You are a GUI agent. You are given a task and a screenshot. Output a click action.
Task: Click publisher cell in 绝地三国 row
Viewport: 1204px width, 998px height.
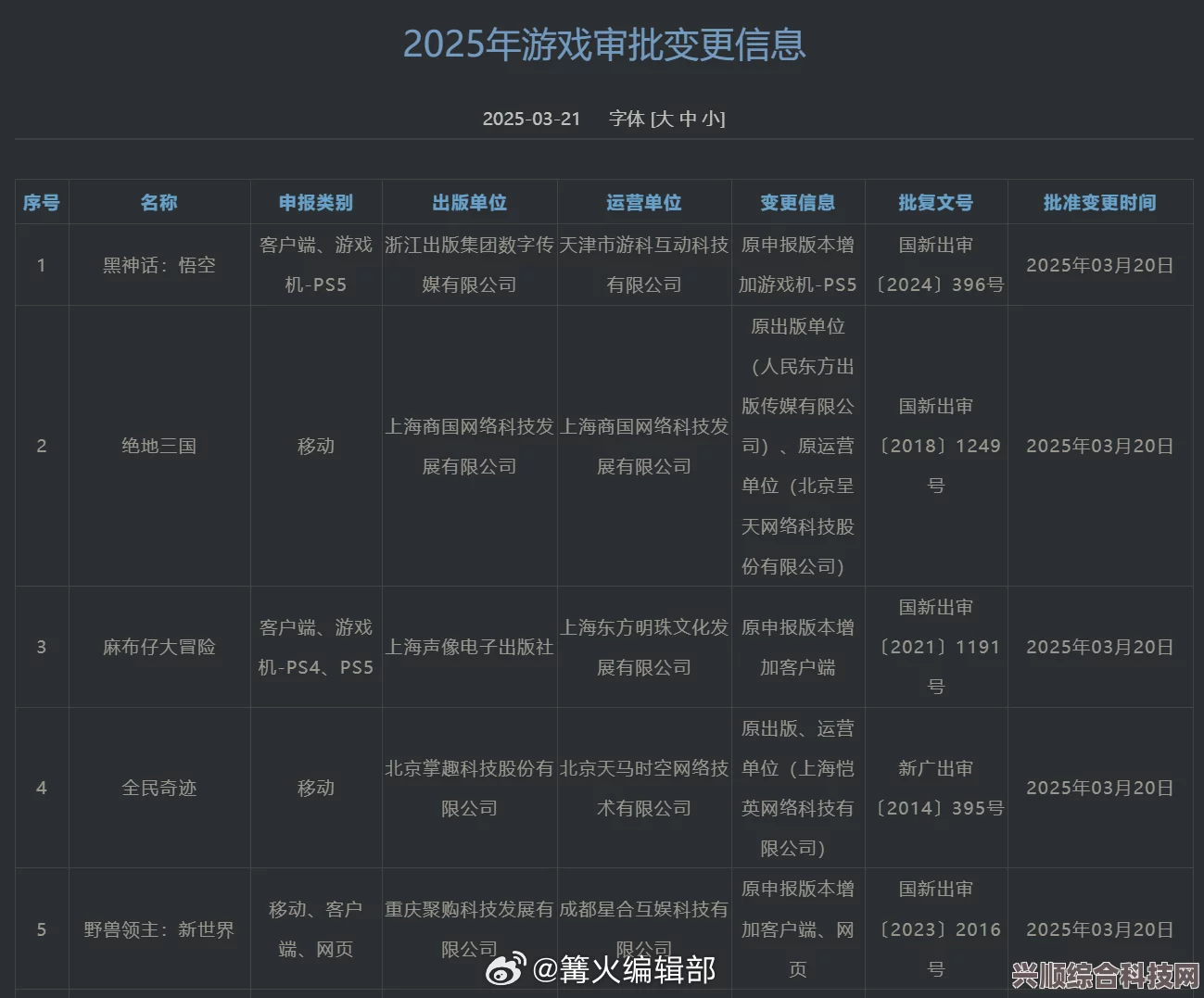[x=469, y=446]
